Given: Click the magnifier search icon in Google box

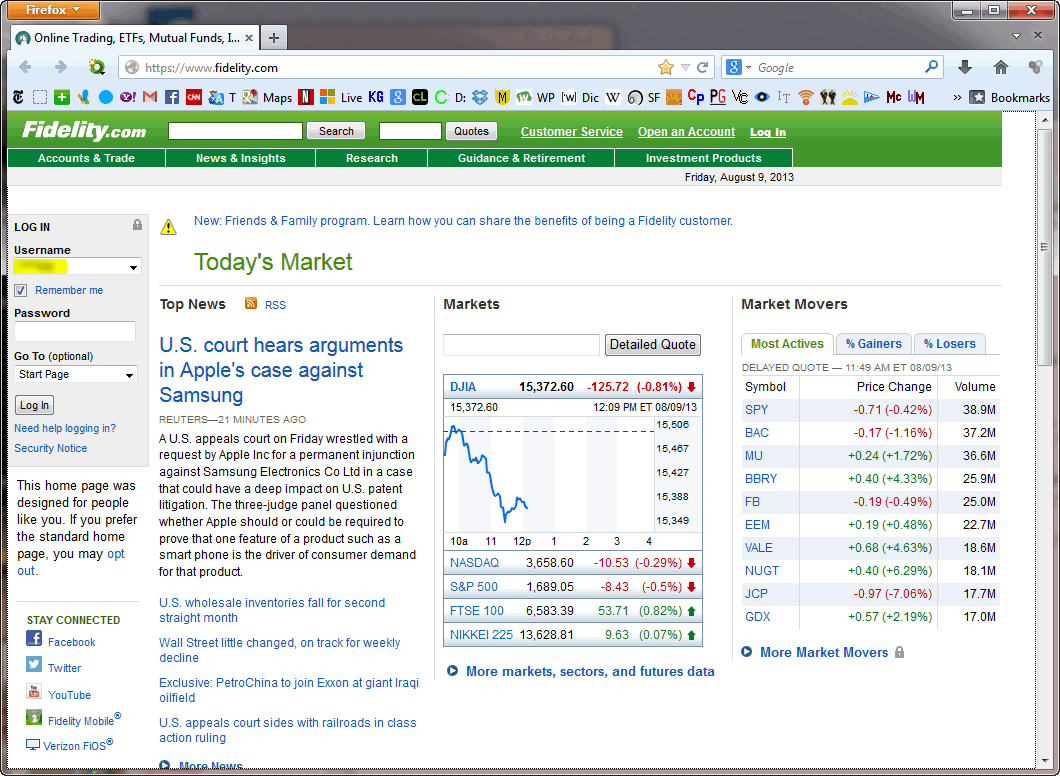Looking at the screenshot, I should coord(932,67).
